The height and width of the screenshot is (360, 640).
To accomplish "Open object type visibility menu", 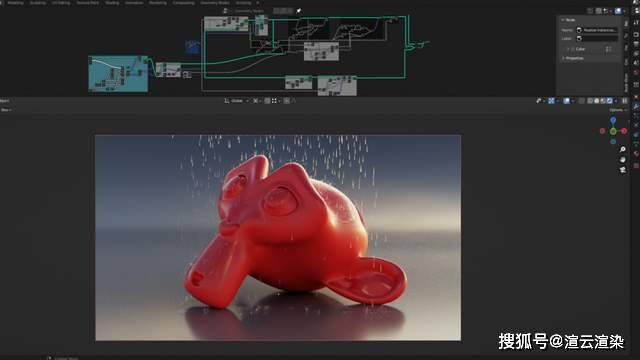I will [540, 101].
